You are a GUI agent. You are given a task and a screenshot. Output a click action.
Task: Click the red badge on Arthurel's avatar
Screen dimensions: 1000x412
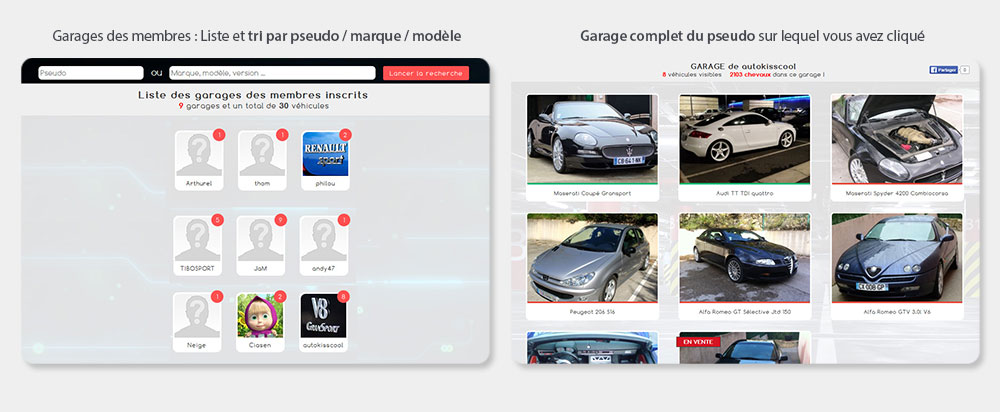pos(219,135)
